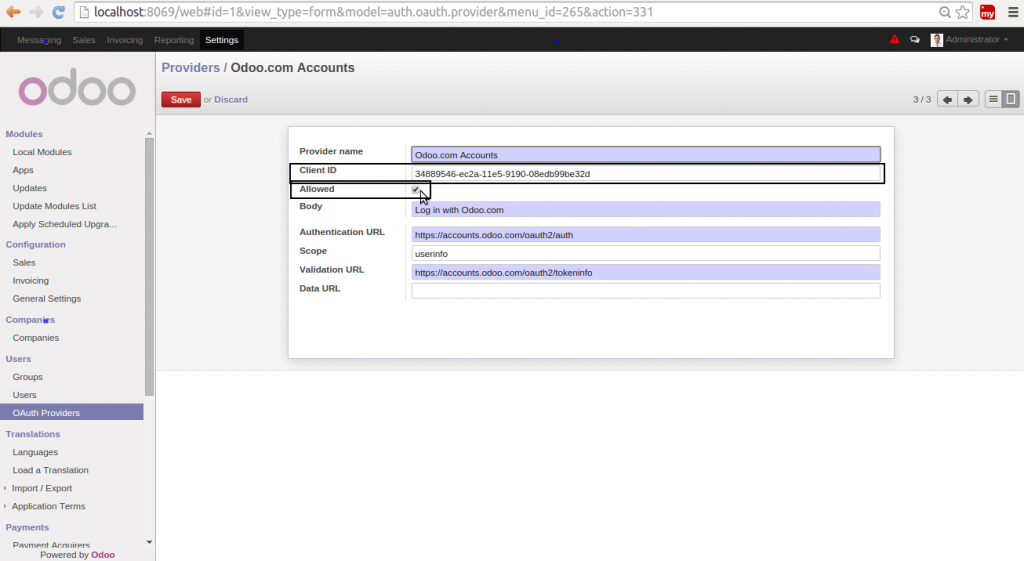This screenshot has height=561, width=1024.
Task: Click the Provider name field
Action: point(646,155)
